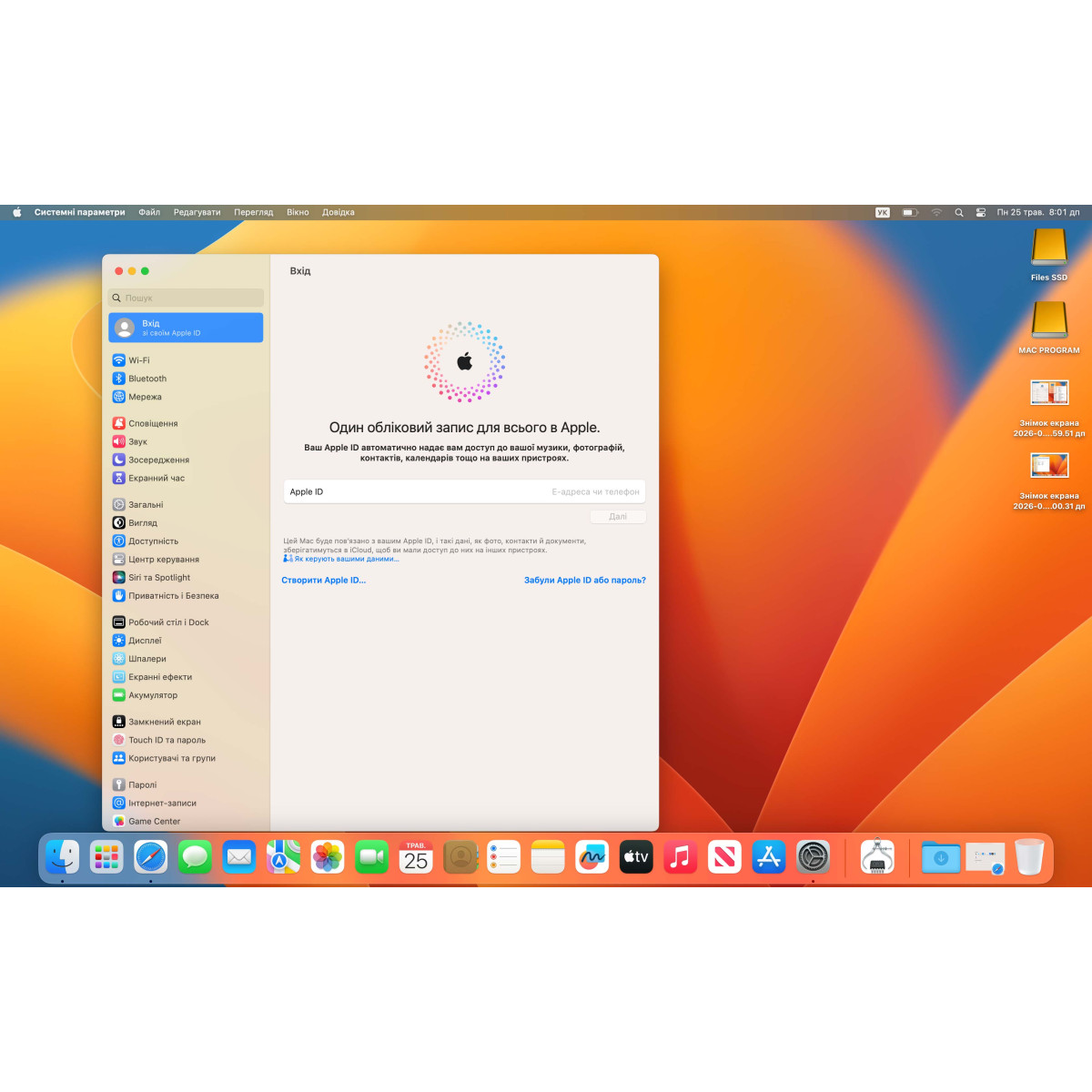Open Messages from the Dock
1092x1092 pixels.
coord(195,857)
